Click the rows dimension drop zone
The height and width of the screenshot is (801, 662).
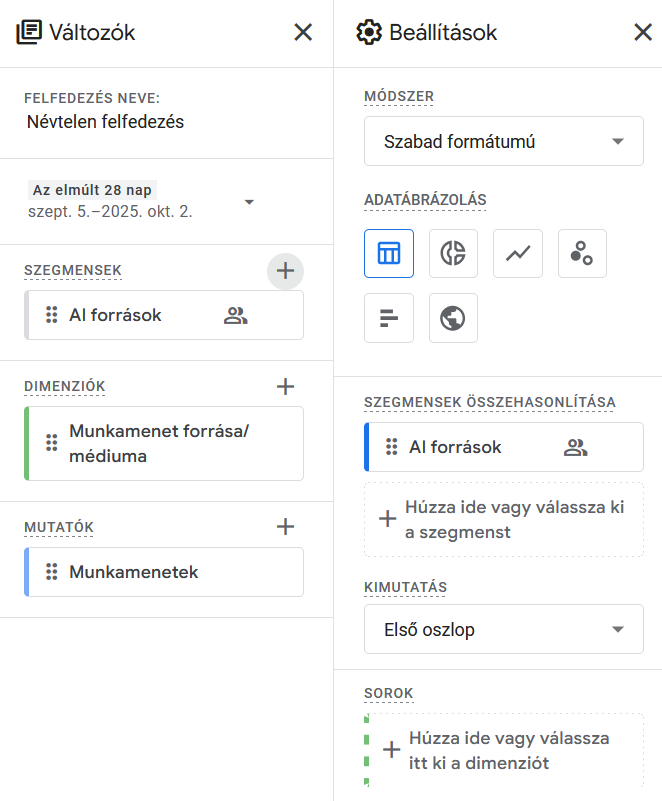[503, 750]
